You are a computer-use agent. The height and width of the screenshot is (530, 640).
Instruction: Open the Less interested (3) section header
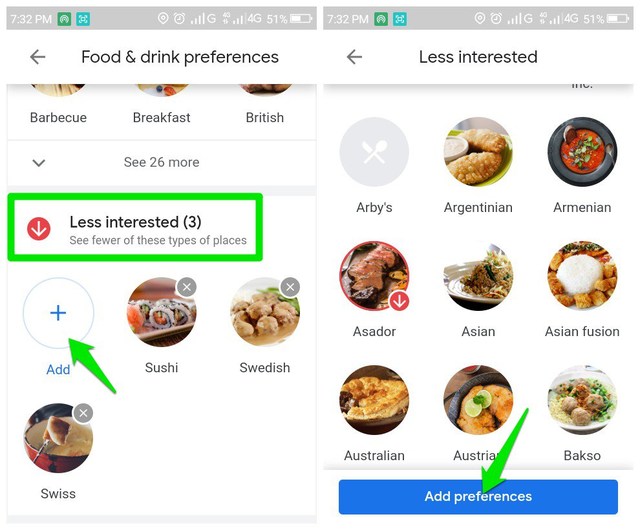point(135,227)
